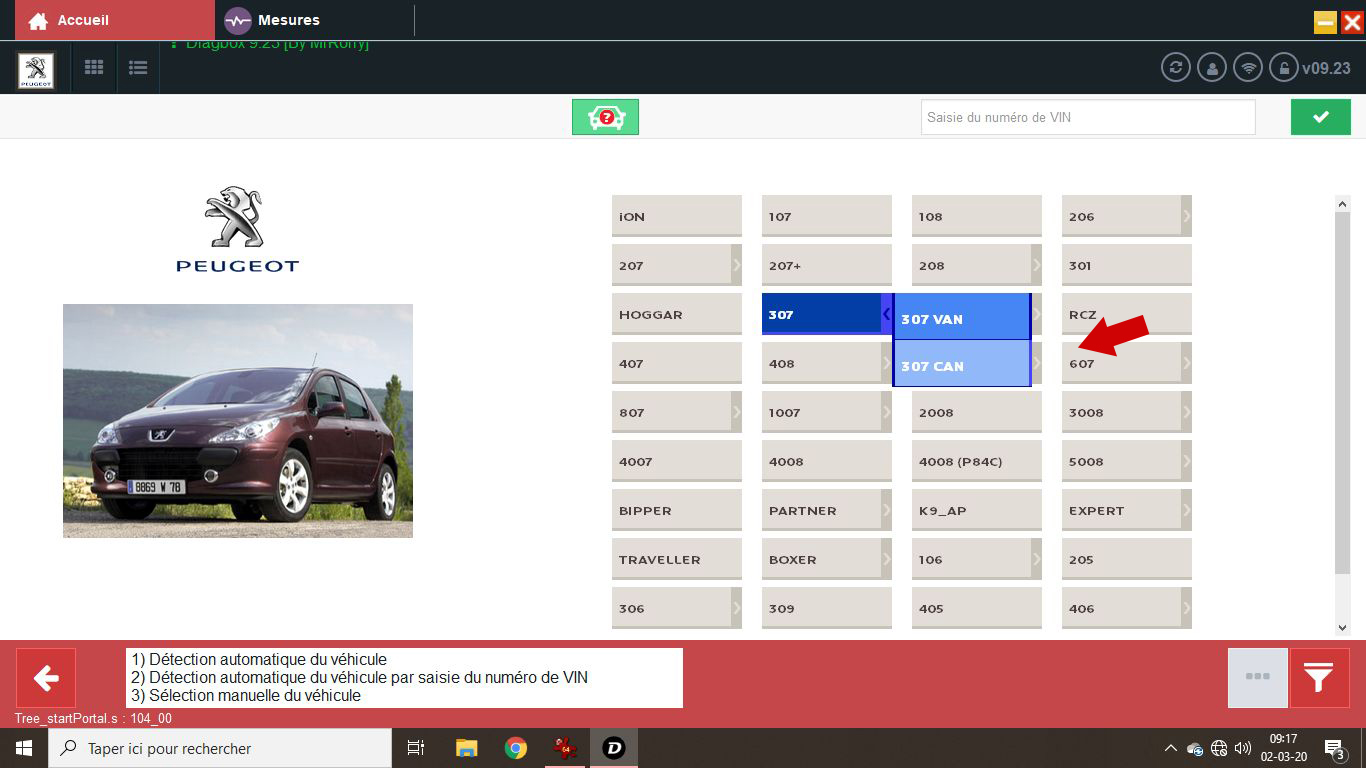This screenshot has width=1366, height=768.
Task: Select the BIPPER model
Action: (677, 510)
